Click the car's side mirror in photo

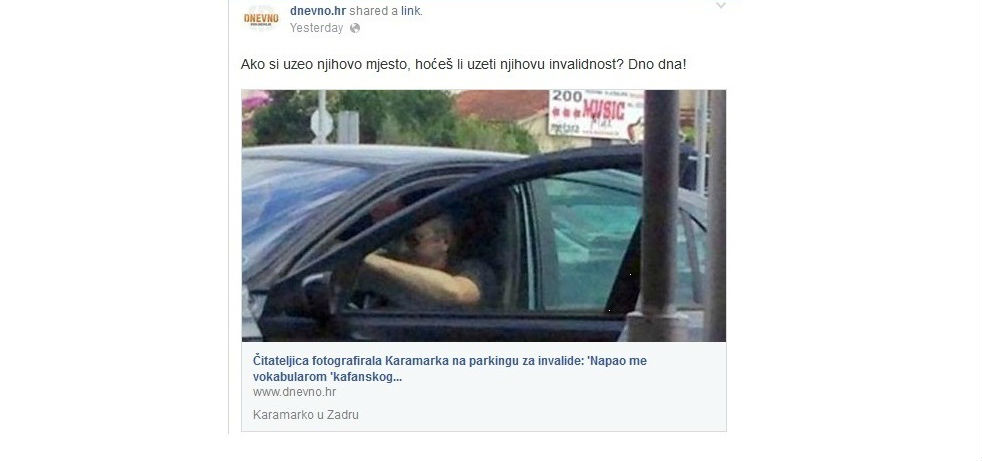tap(319, 294)
